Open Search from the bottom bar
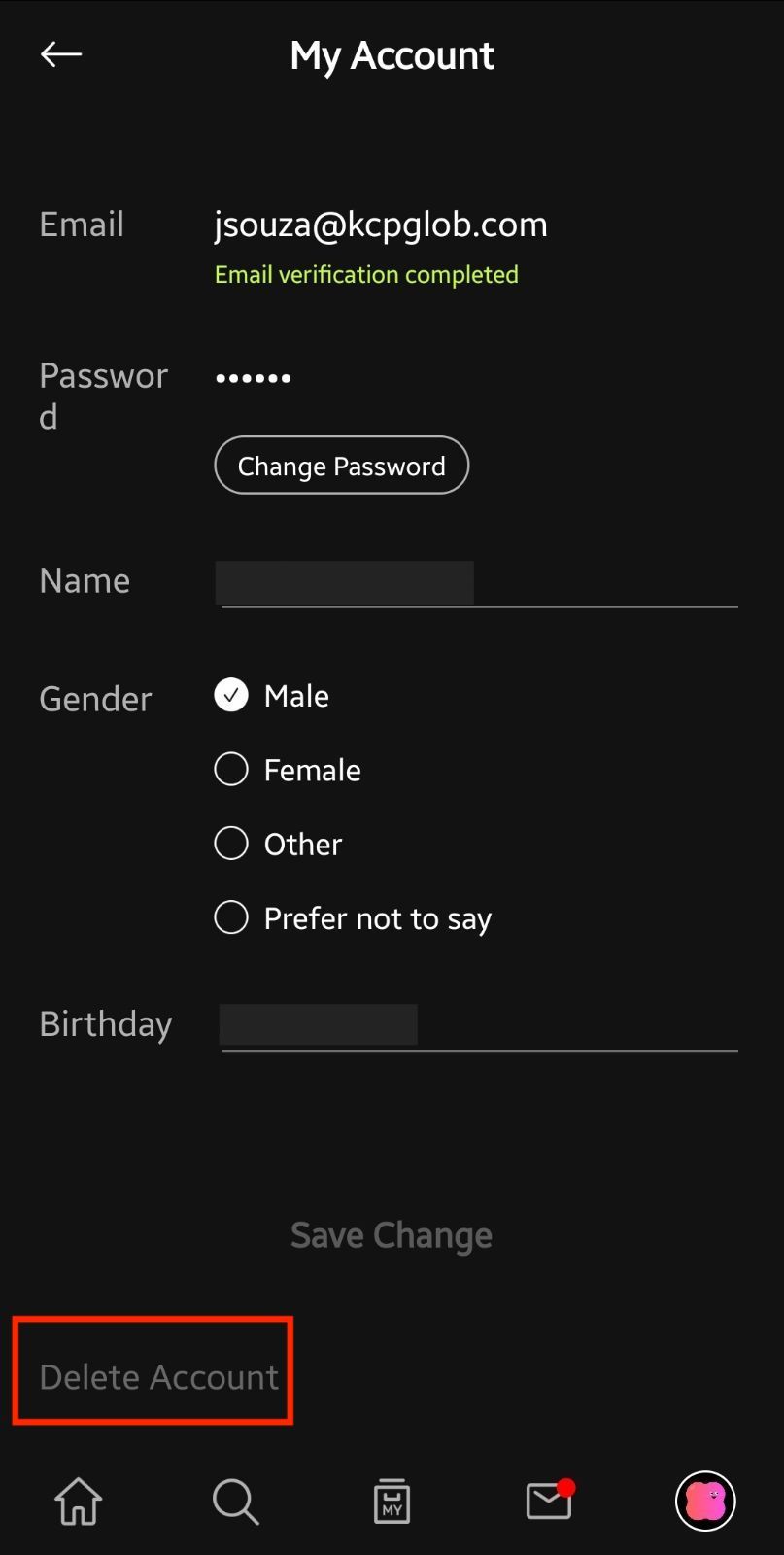 coord(235,1501)
